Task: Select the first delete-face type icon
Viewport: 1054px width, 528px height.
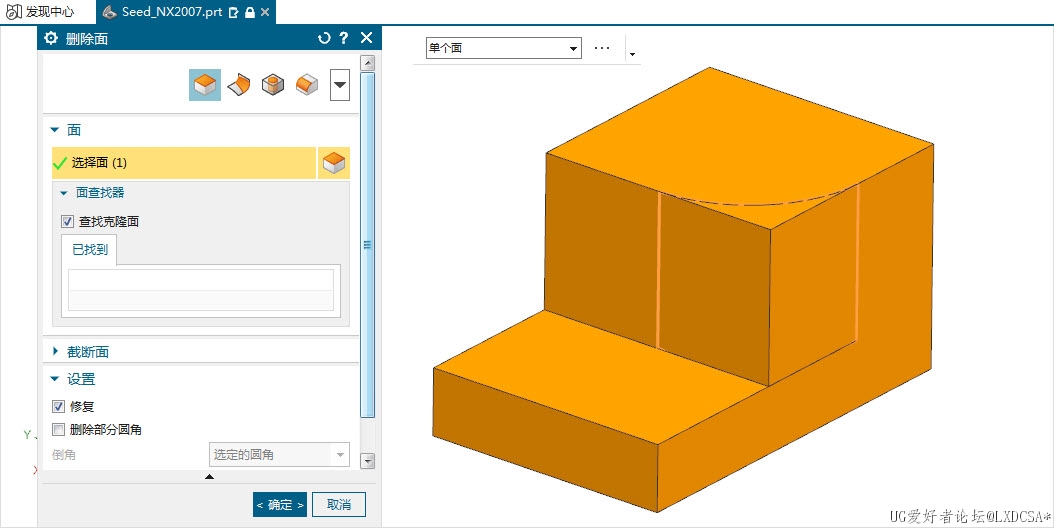Action: click(205, 85)
